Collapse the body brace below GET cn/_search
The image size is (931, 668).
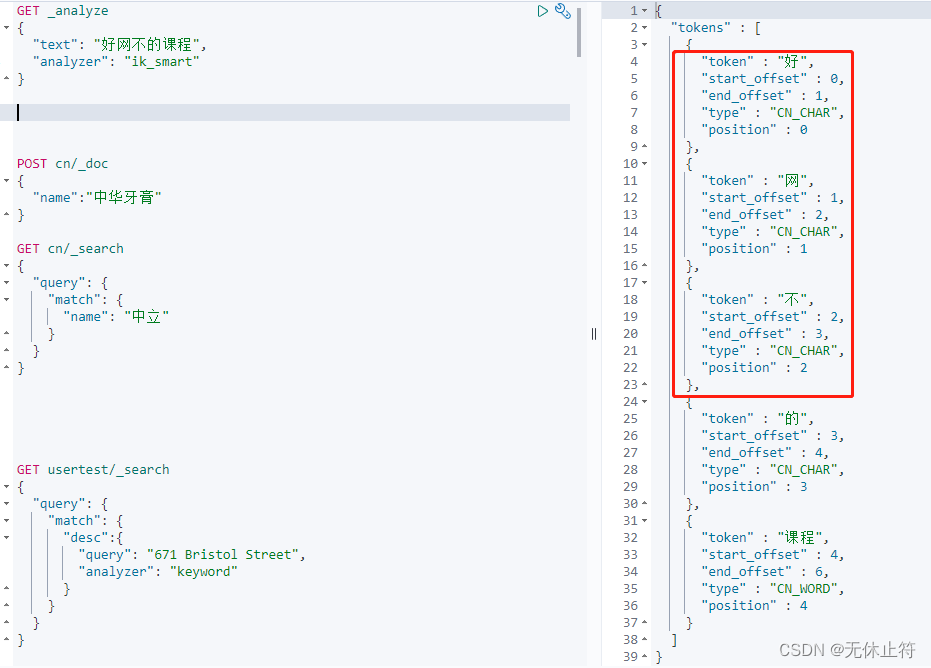[7, 265]
